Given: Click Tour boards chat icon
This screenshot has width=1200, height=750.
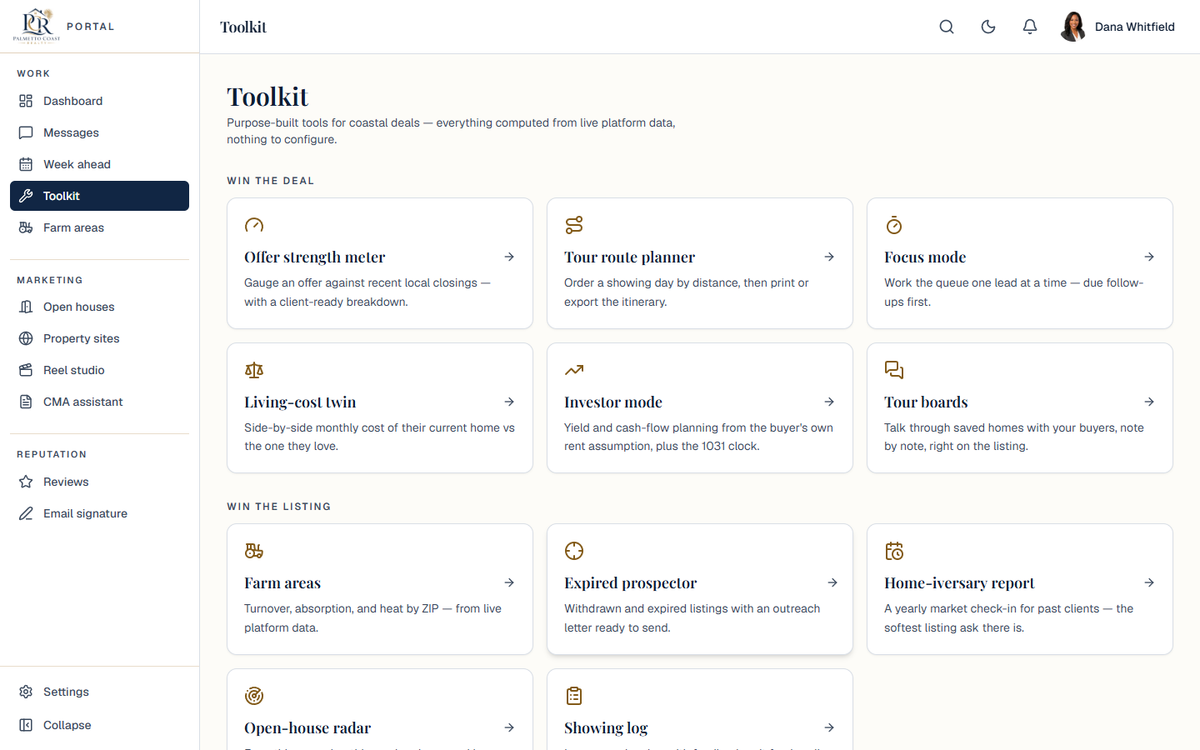Looking at the screenshot, I should point(894,370).
